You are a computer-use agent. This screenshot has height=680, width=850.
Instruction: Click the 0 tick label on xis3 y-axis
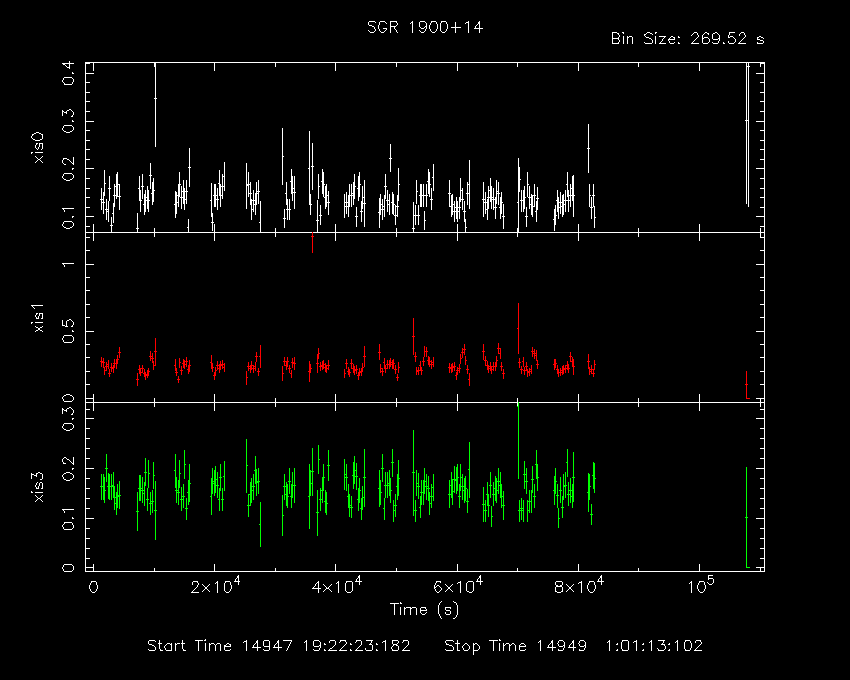(68, 568)
